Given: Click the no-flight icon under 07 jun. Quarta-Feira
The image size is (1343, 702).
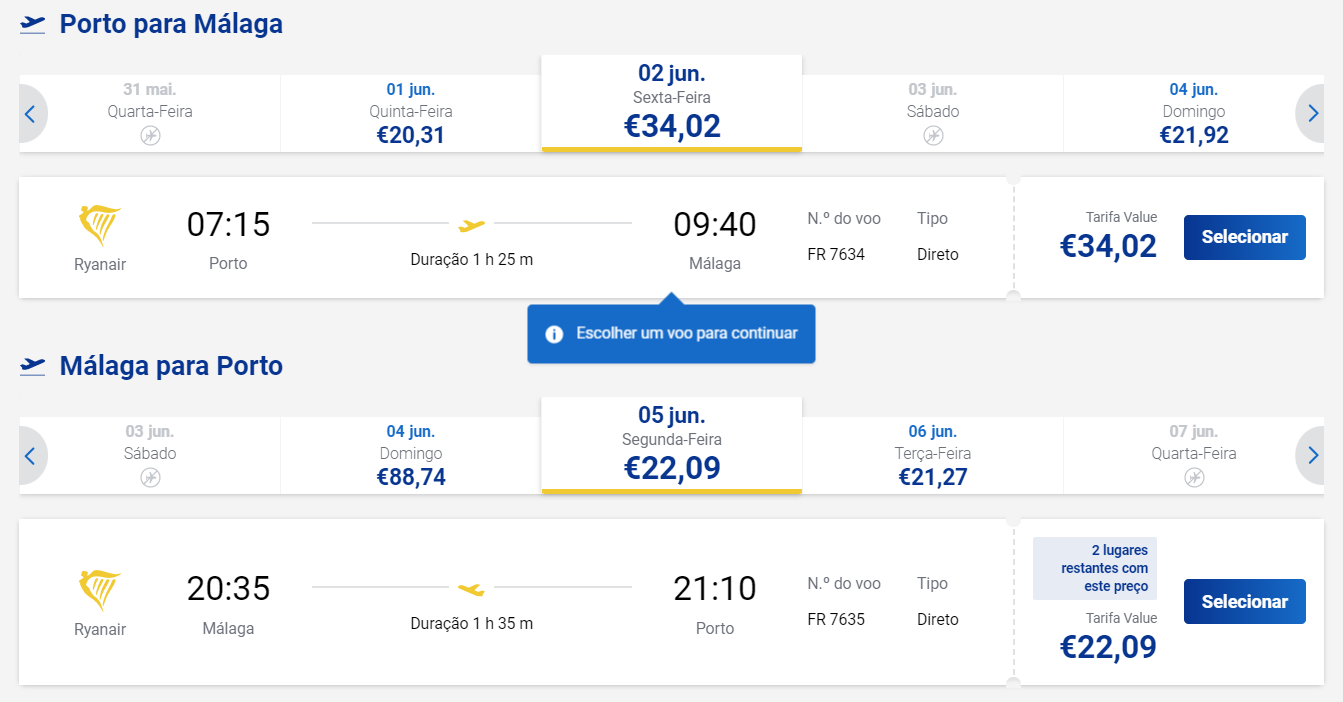Looking at the screenshot, I should [x=1194, y=477].
